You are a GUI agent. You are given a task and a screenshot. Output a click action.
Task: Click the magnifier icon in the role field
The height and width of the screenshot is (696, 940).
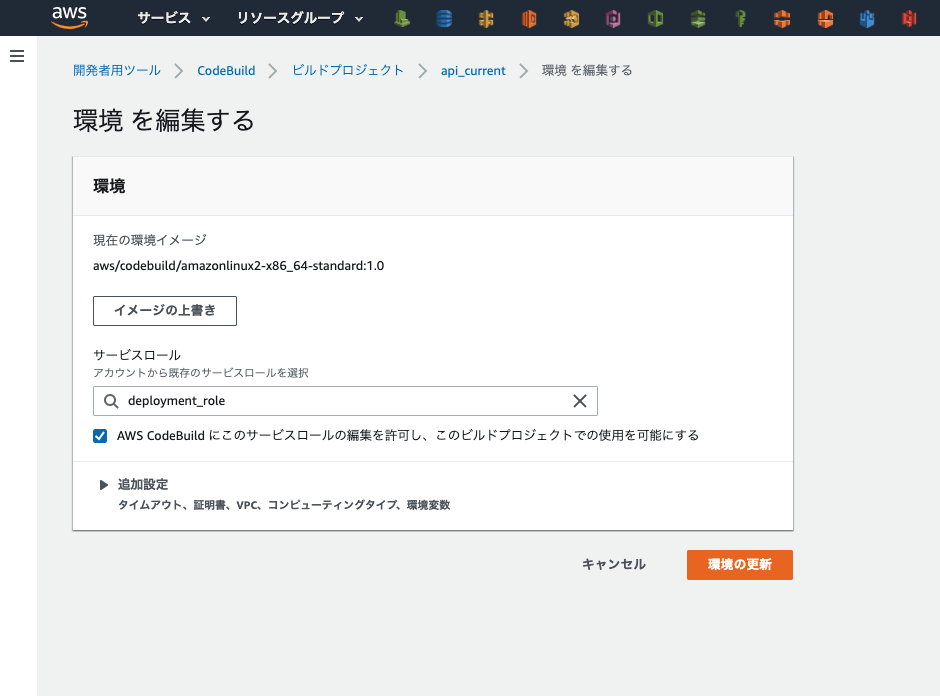(110, 401)
